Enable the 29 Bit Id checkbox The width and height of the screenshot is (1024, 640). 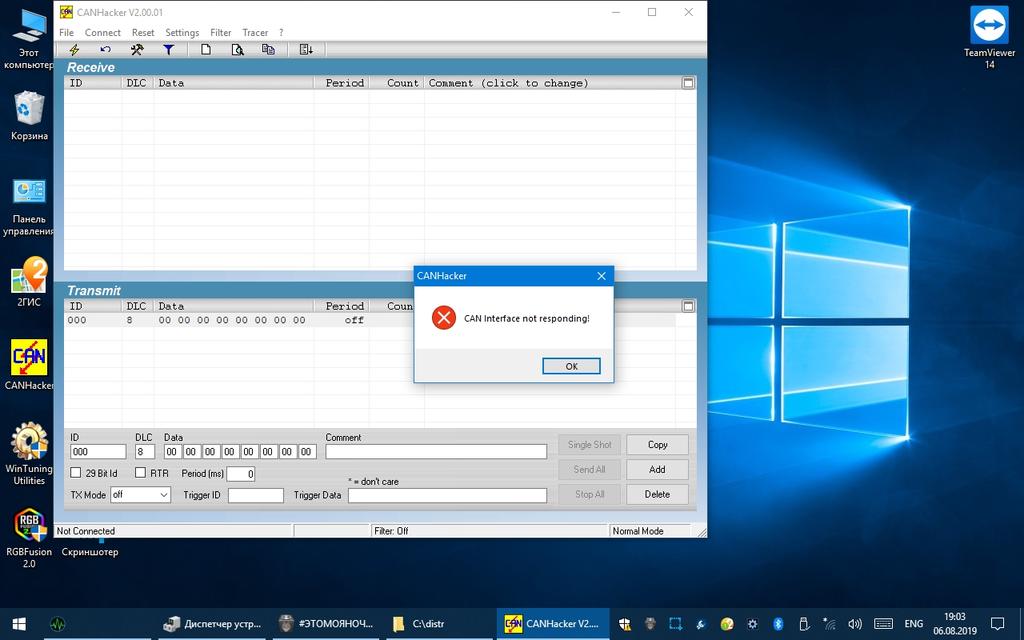[76, 473]
